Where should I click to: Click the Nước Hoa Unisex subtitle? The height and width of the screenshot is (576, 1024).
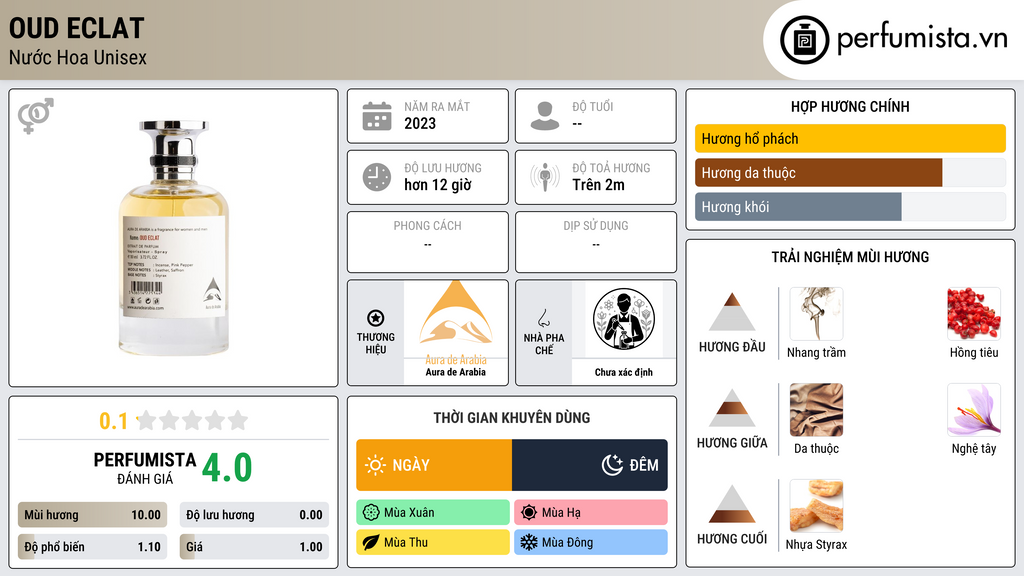coord(78,57)
